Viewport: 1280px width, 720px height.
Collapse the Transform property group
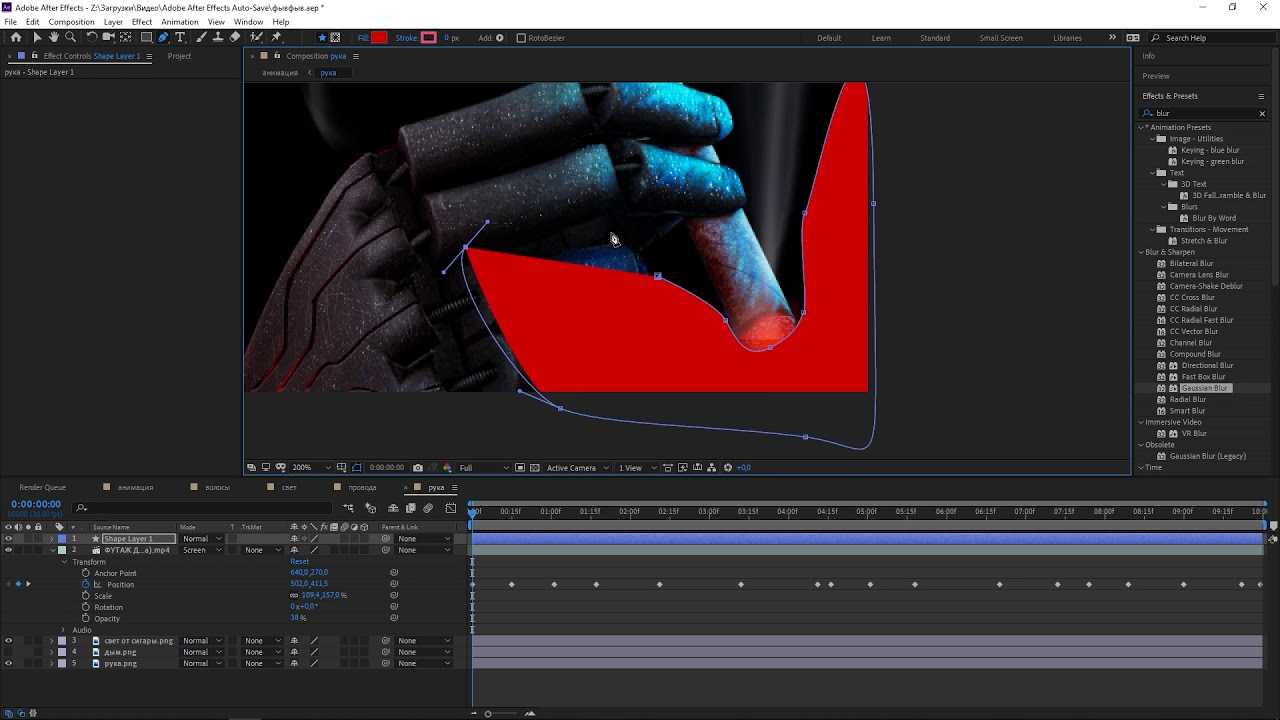pyautogui.click(x=63, y=562)
